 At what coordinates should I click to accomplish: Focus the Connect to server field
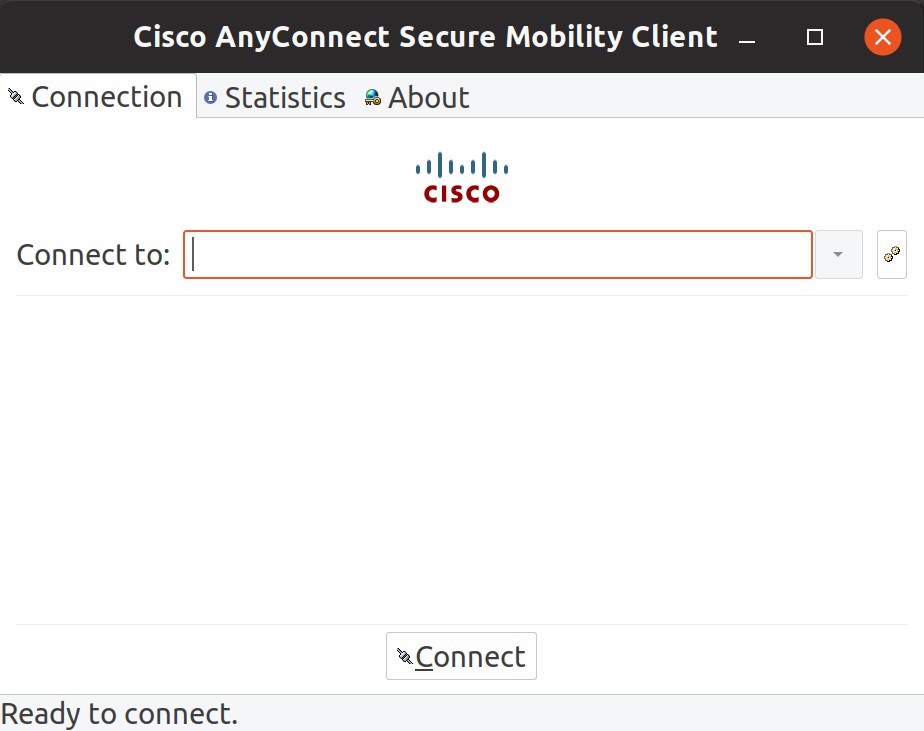click(497, 255)
